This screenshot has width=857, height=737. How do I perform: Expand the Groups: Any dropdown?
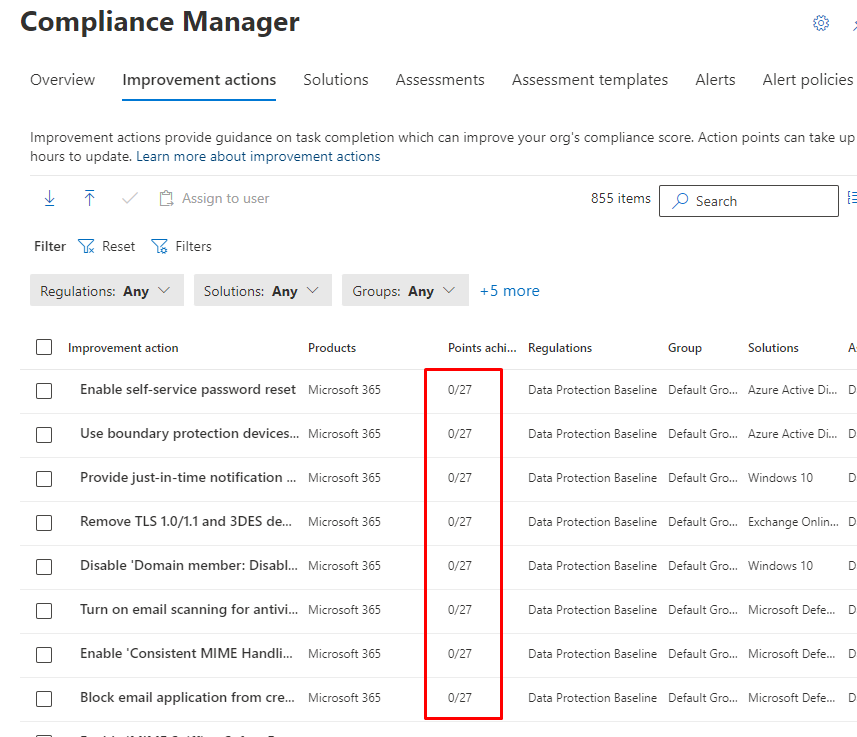click(404, 291)
